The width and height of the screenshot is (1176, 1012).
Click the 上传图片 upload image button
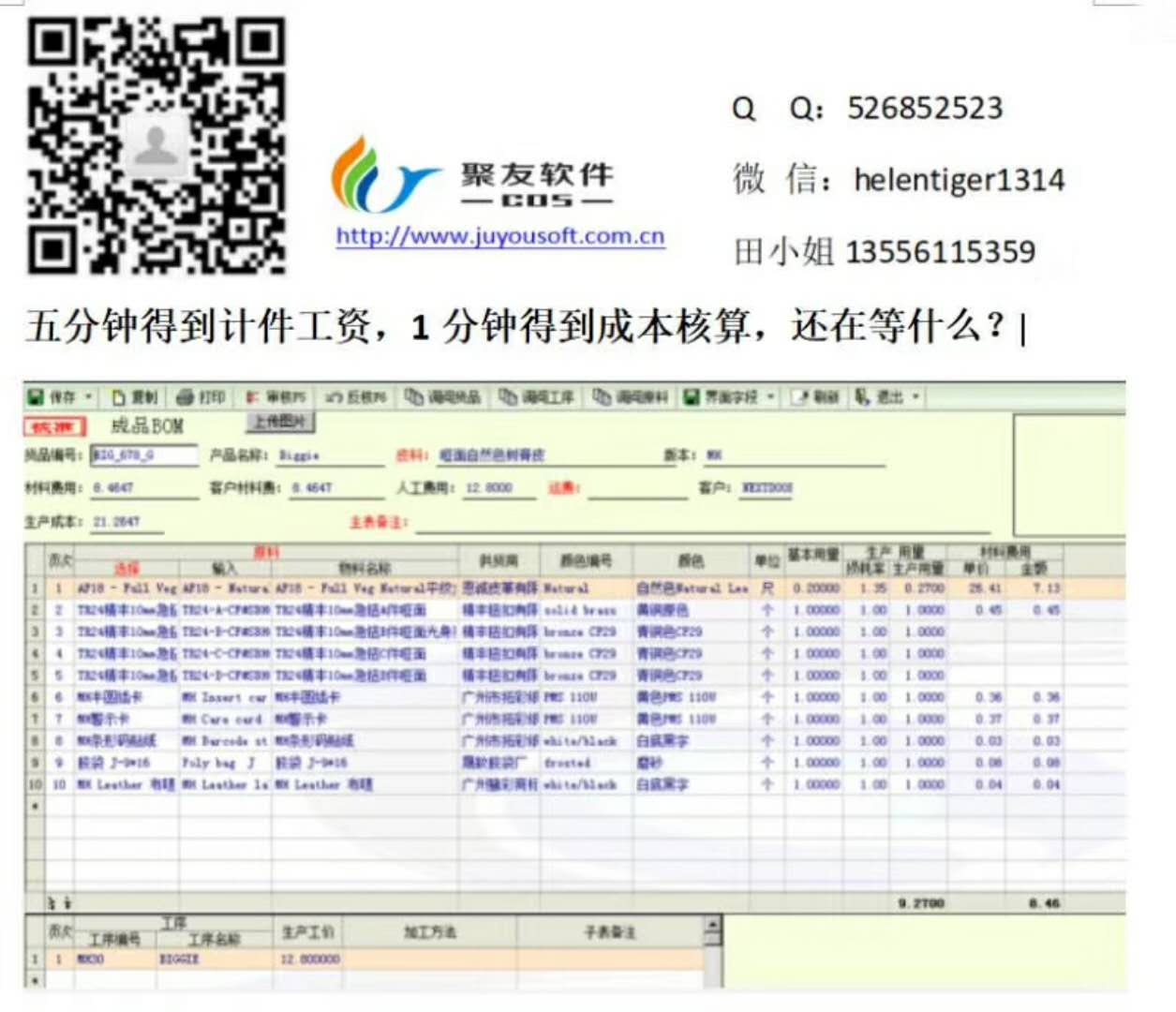point(280,423)
